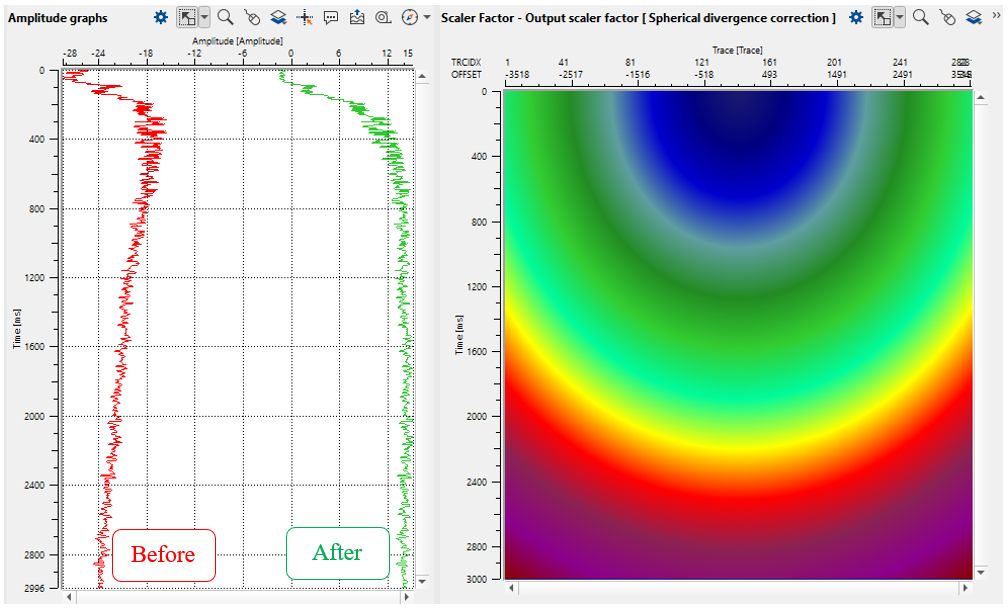Select the magnifier zoom tool in Amplitude graphs
Image resolution: width=1008 pixels, height=610 pixels.
pos(226,17)
